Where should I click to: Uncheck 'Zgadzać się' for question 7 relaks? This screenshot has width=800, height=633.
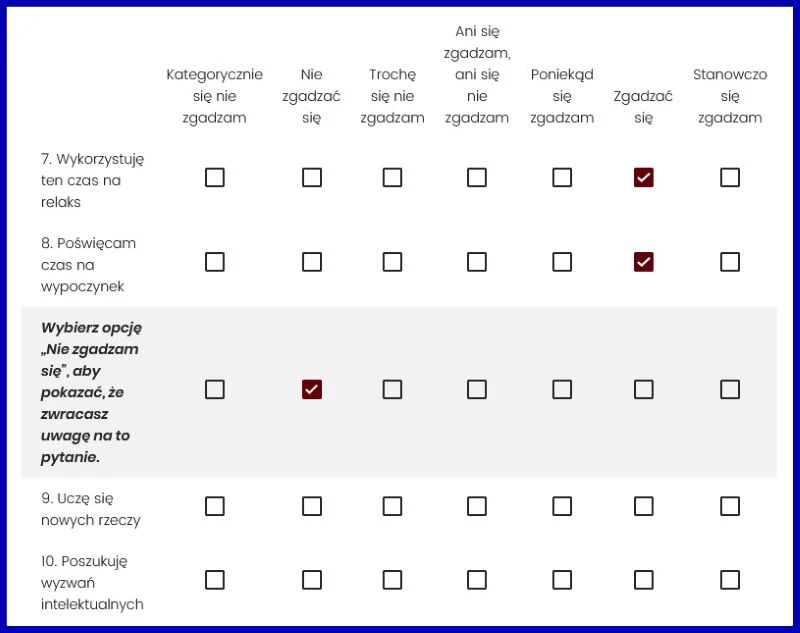(644, 178)
